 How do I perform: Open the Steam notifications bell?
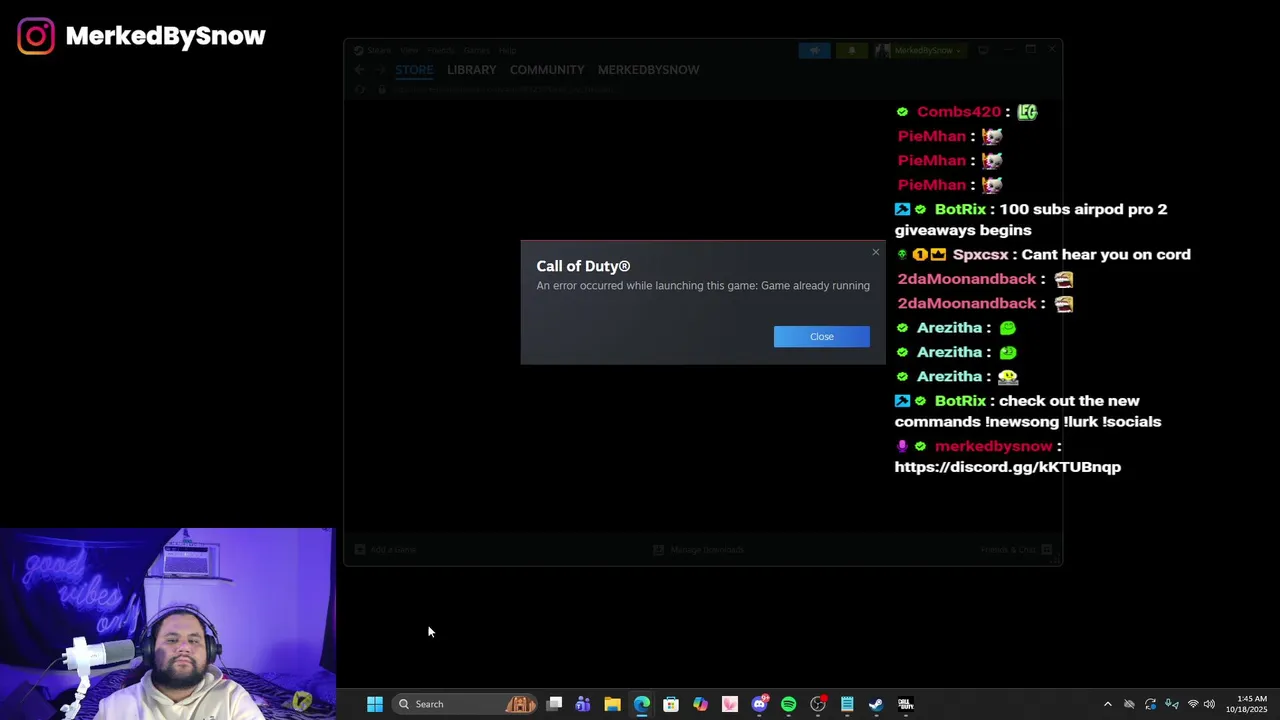852,50
